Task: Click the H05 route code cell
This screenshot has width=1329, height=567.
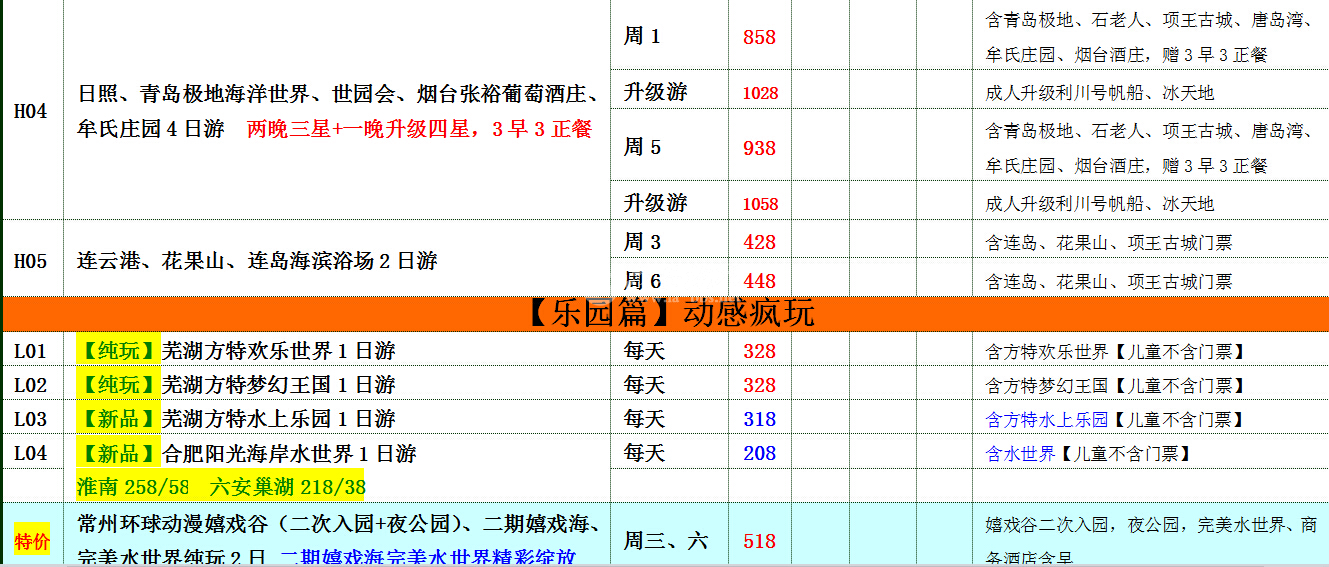Action: tap(31, 261)
